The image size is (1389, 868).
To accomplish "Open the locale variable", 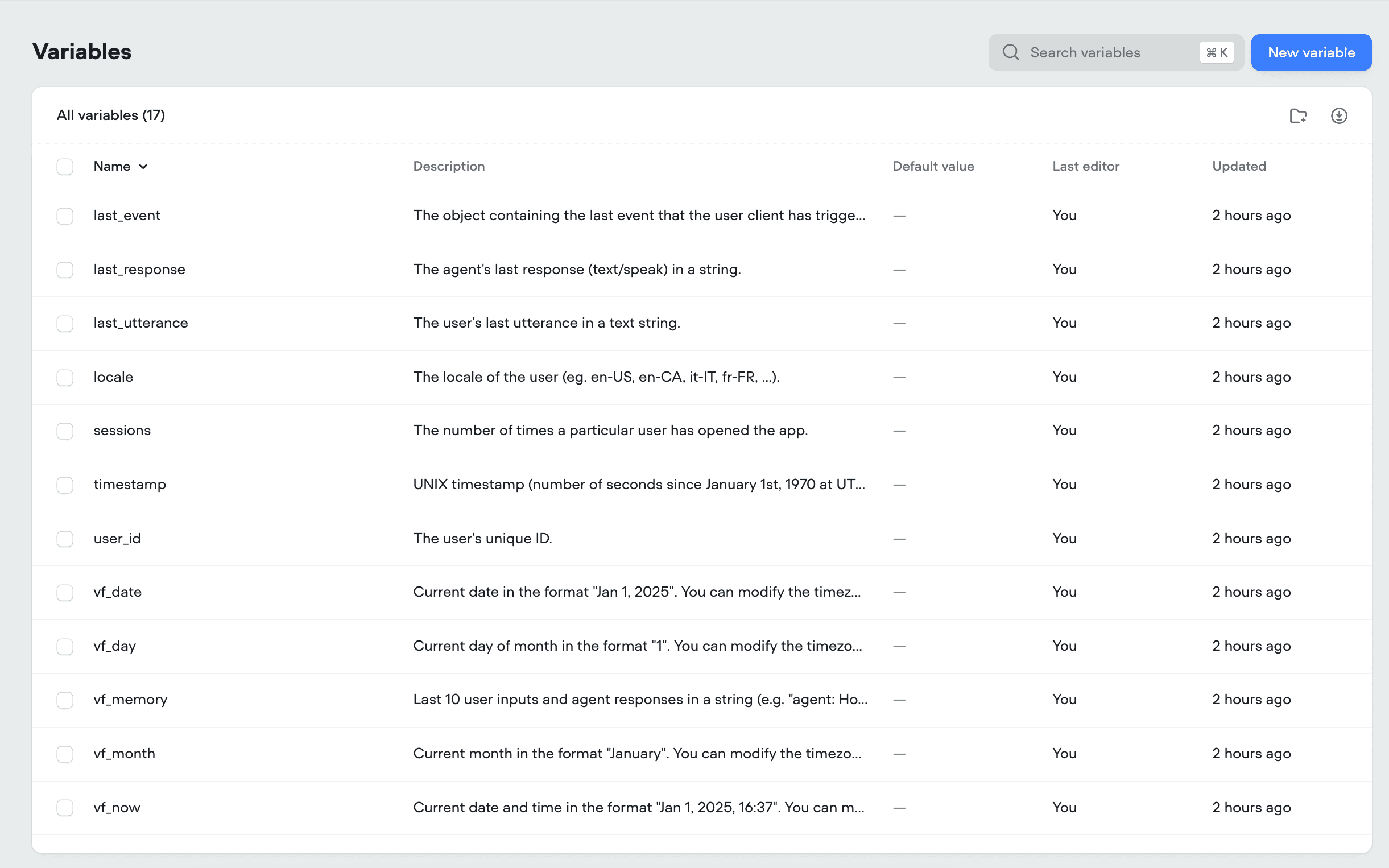I will [x=113, y=377].
